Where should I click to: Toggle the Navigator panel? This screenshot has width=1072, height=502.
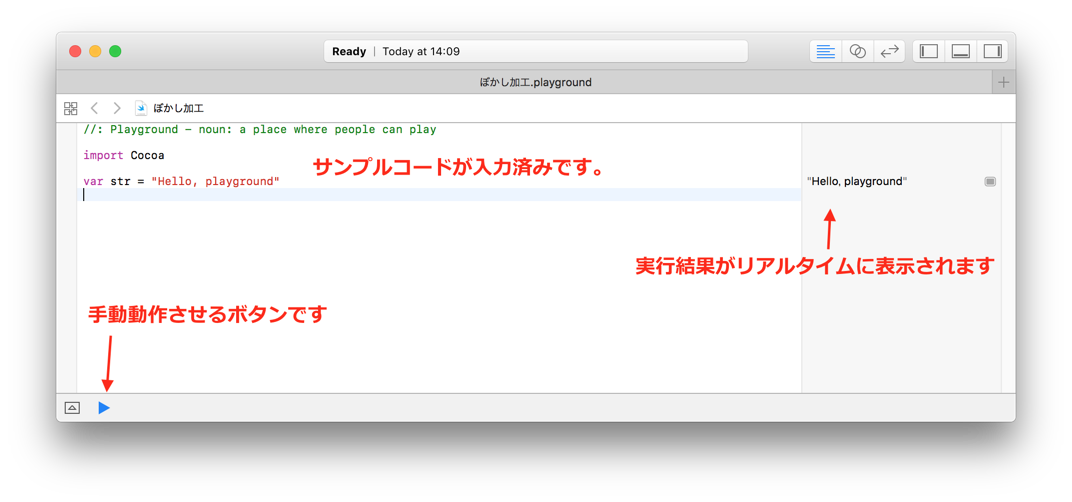(x=928, y=51)
